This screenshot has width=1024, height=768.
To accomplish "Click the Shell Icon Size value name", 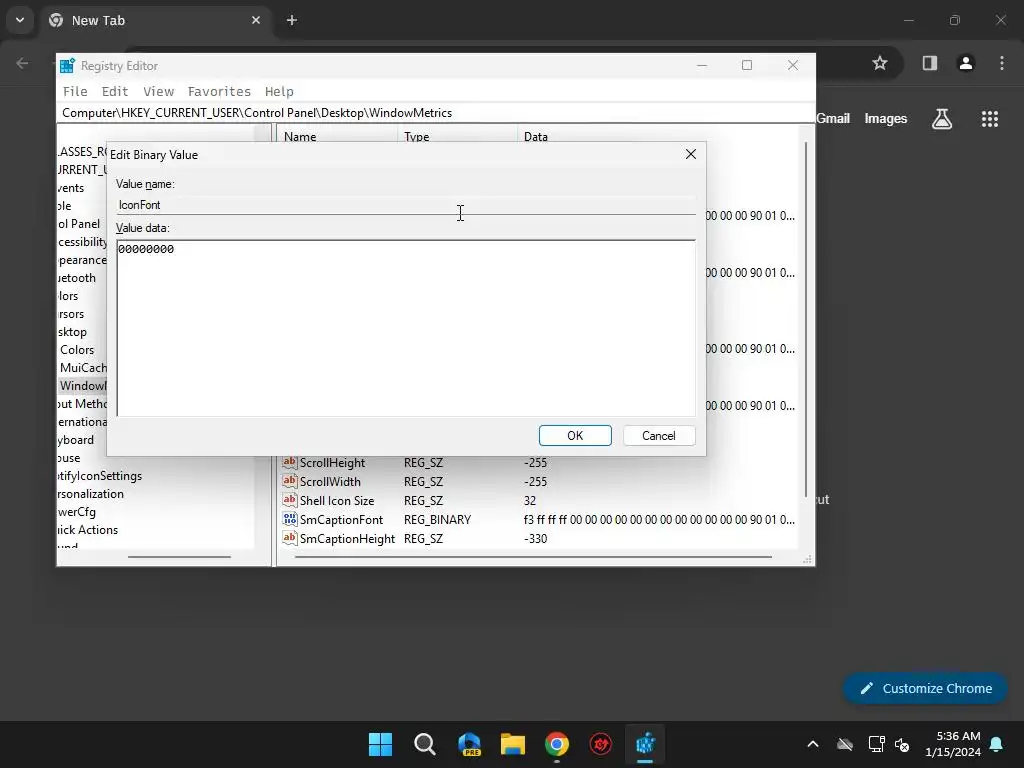I will coord(337,500).
